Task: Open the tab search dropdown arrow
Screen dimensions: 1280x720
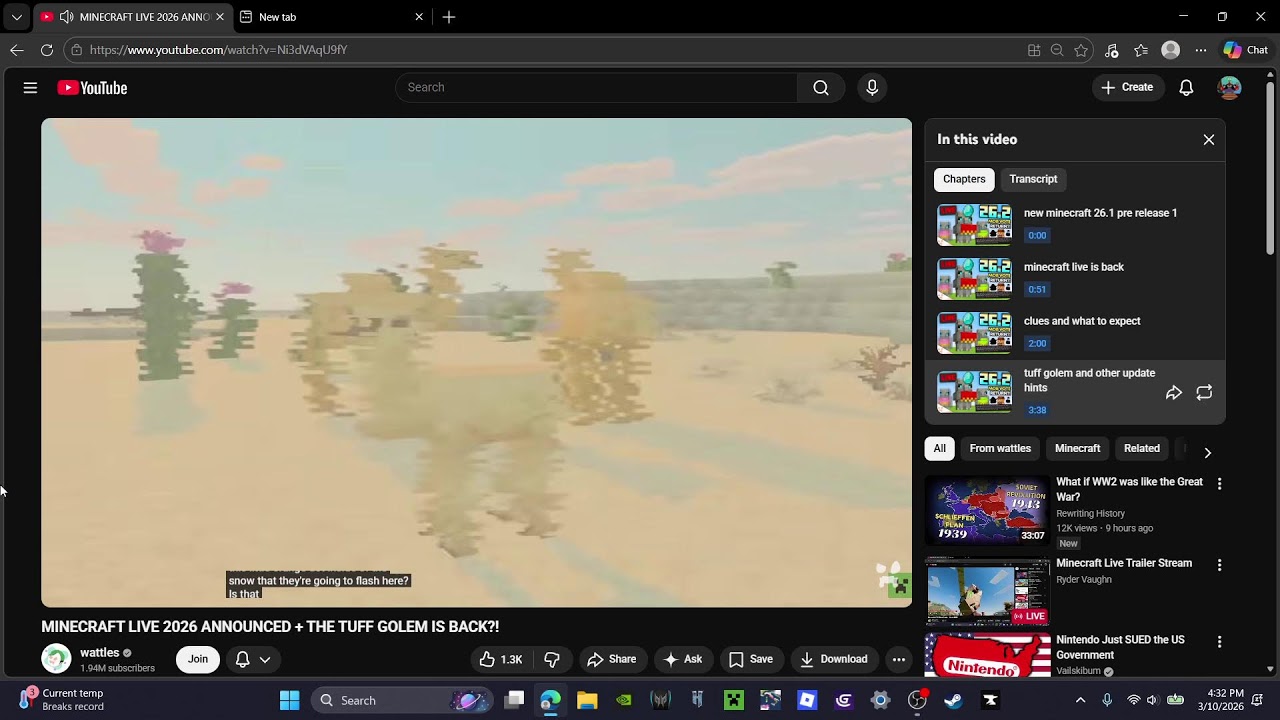Action: click(16, 17)
